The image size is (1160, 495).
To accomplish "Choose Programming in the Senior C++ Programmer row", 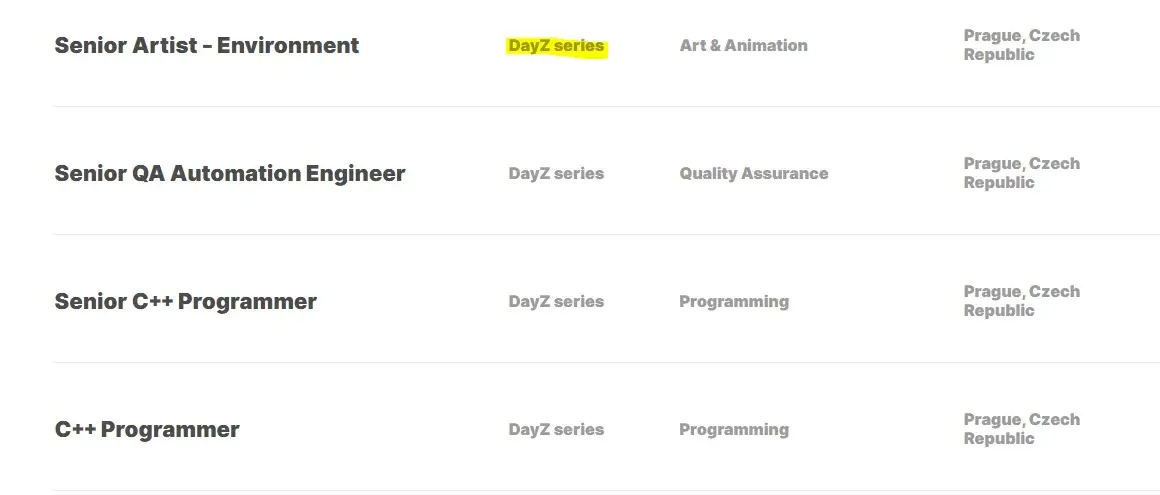I will point(733,302).
